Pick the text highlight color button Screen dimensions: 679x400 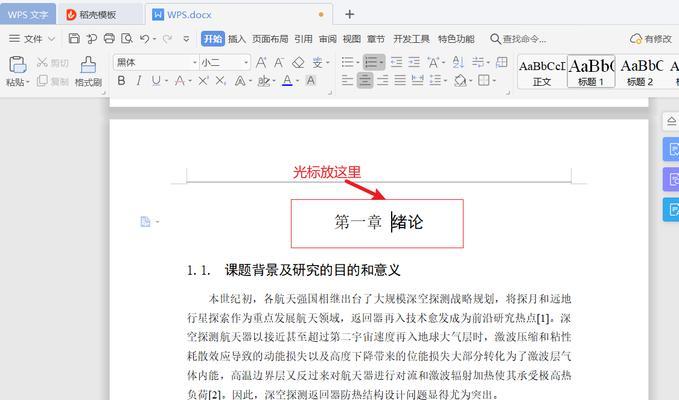click(x=263, y=81)
